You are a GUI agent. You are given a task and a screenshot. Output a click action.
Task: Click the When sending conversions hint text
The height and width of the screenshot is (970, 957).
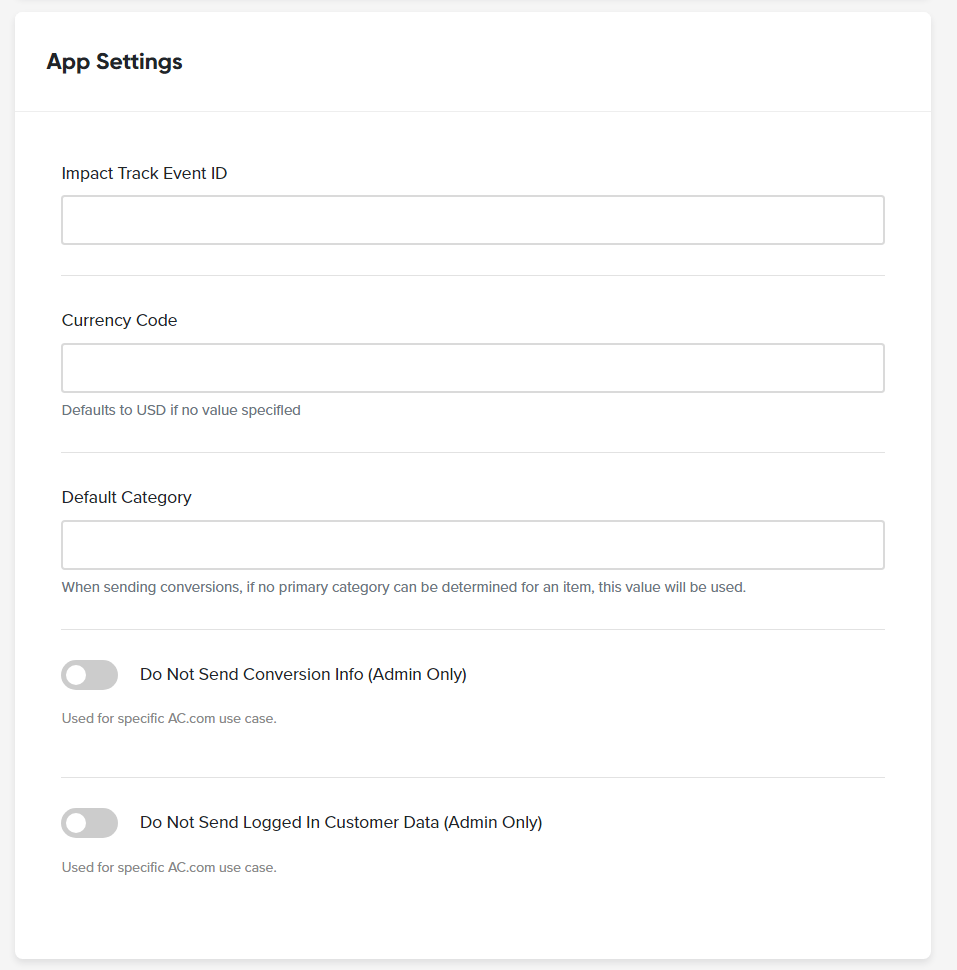404,587
